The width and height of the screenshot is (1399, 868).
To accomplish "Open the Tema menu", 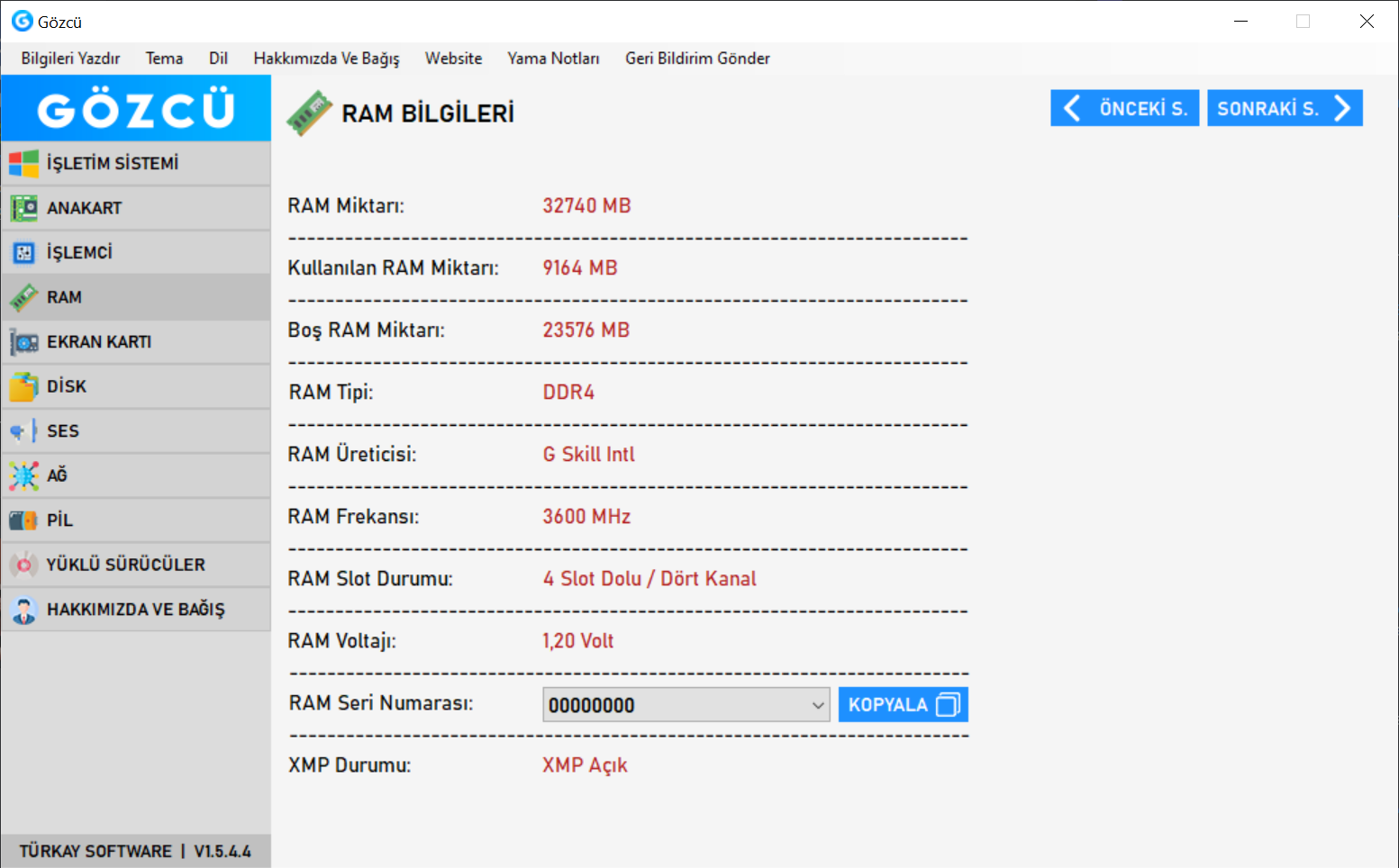I will tap(164, 59).
